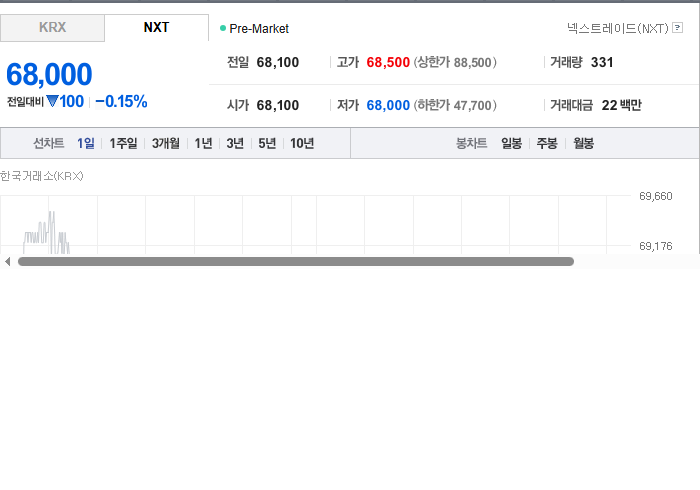Viewport: 700px width, 490px height.
Task: Click the 거래대금 value 22 백만
Action: (x=621, y=105)
